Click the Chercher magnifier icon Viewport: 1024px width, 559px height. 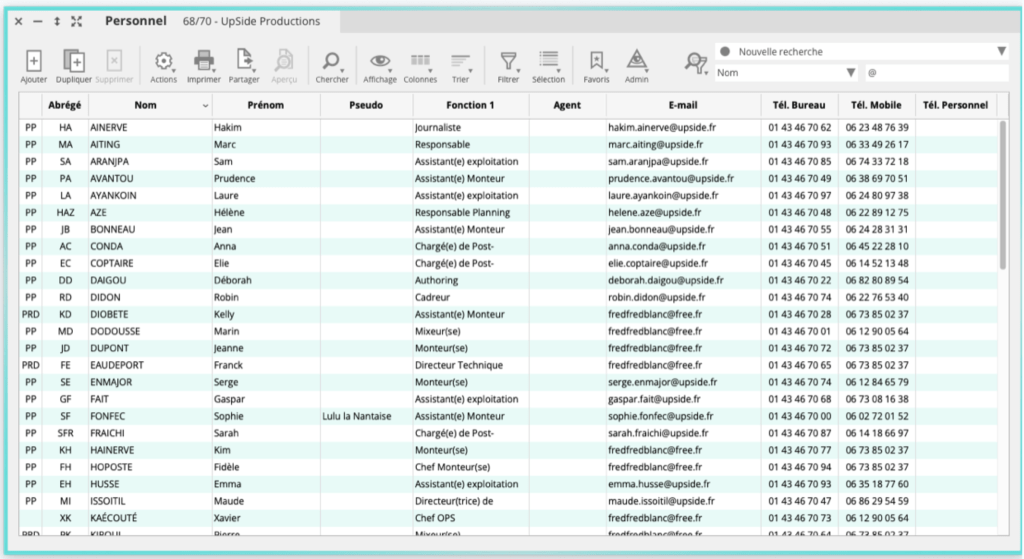tap(332, 62)
